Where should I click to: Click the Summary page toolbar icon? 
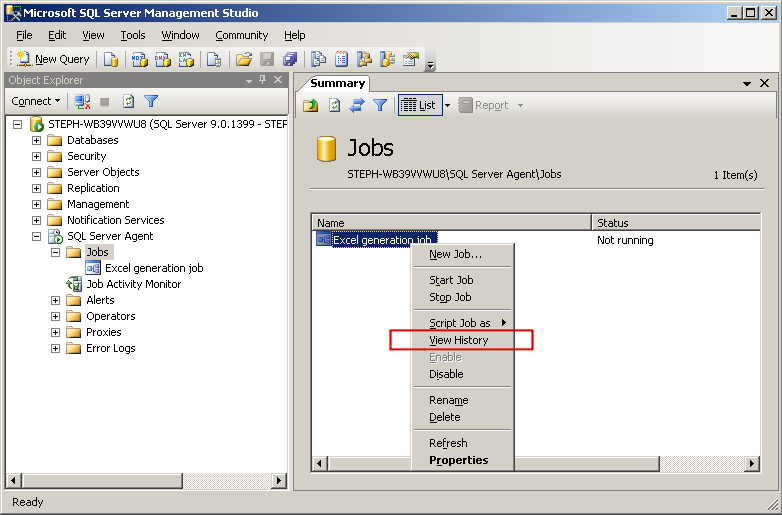point(341,59)
